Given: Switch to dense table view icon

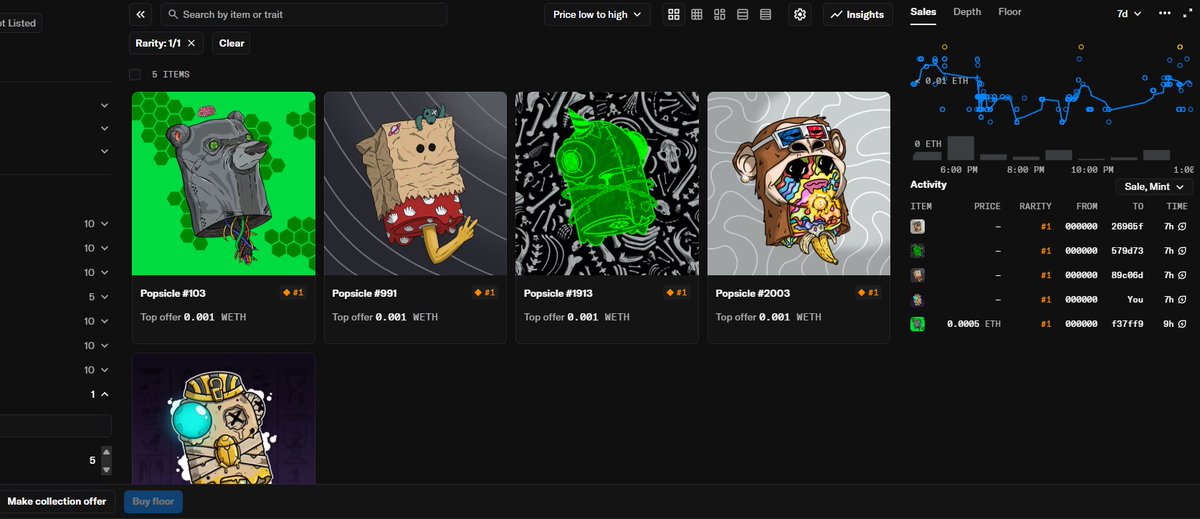Looking at the screenshot, I should click(766, 14).
